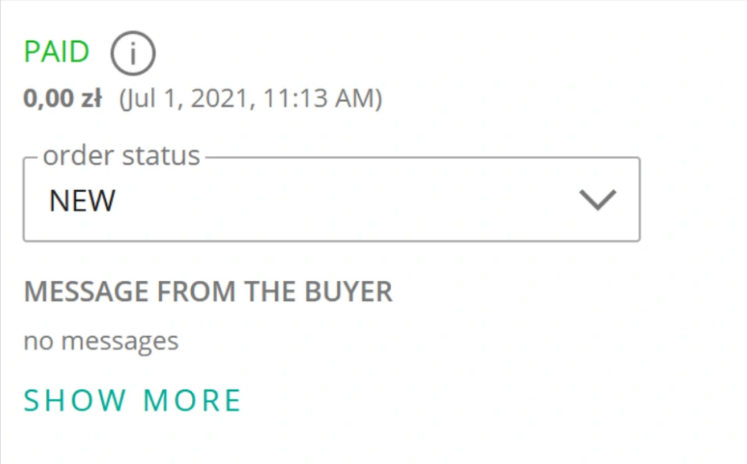Viewport: 747px width, 464px height.
Task: Expand more order details with SHOW MORE
Action: point(132,400)
